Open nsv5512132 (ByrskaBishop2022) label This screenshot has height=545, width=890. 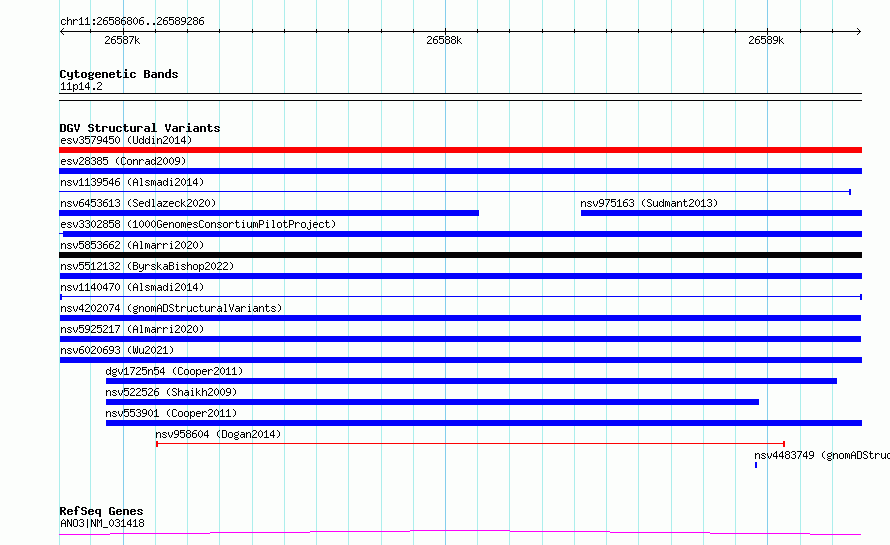[x=147, y=266]
